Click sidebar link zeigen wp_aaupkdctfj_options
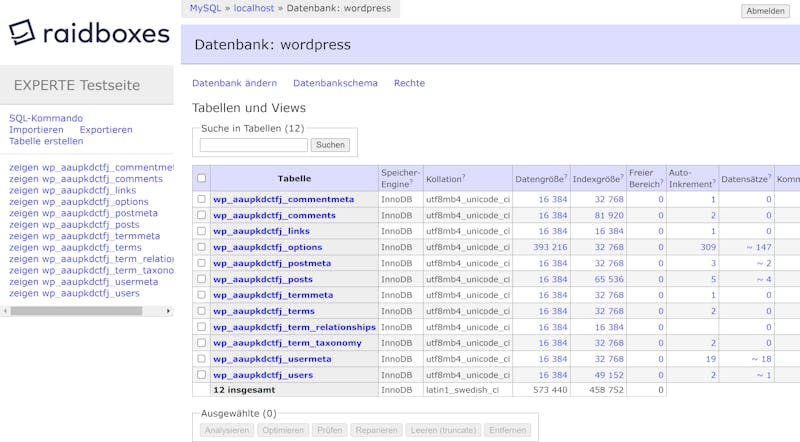This screenshot has width=800, height=442. (x=79, y=202)
